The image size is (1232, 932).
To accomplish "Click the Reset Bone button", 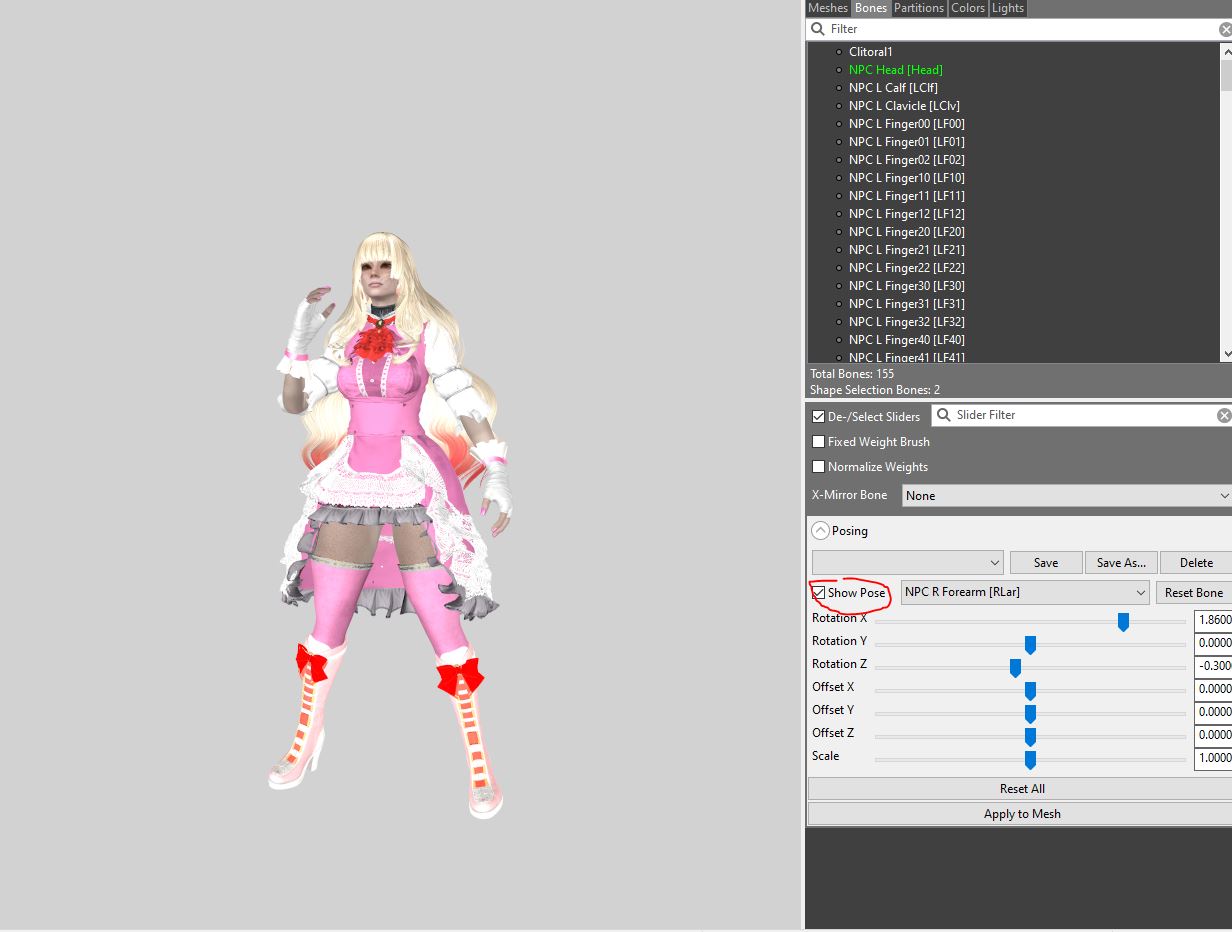I will [1194, 592].
